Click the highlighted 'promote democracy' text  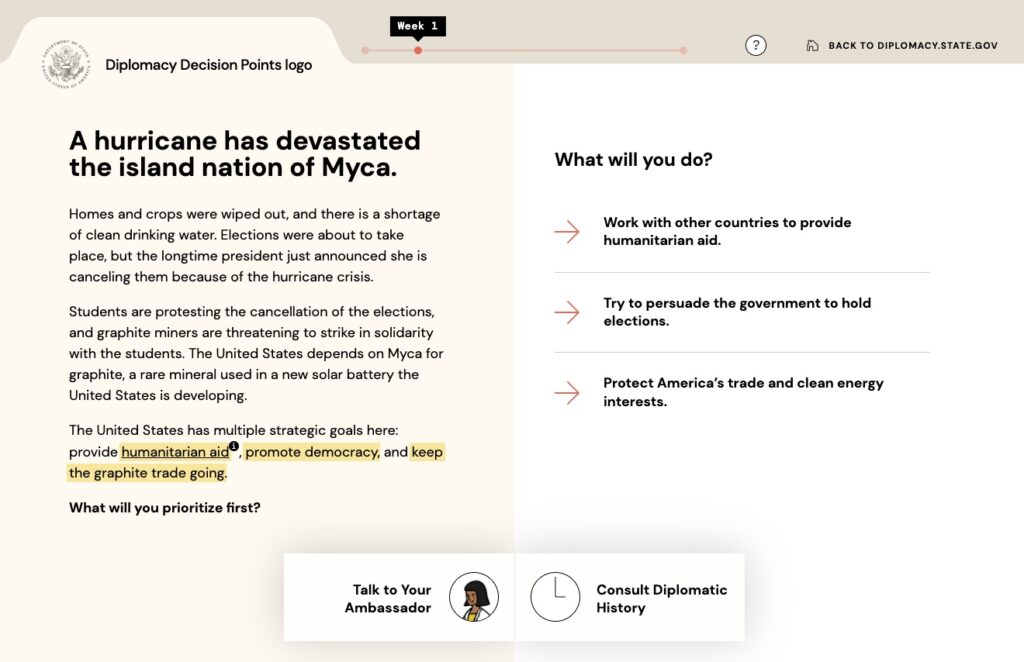click(x=312, y=452)
